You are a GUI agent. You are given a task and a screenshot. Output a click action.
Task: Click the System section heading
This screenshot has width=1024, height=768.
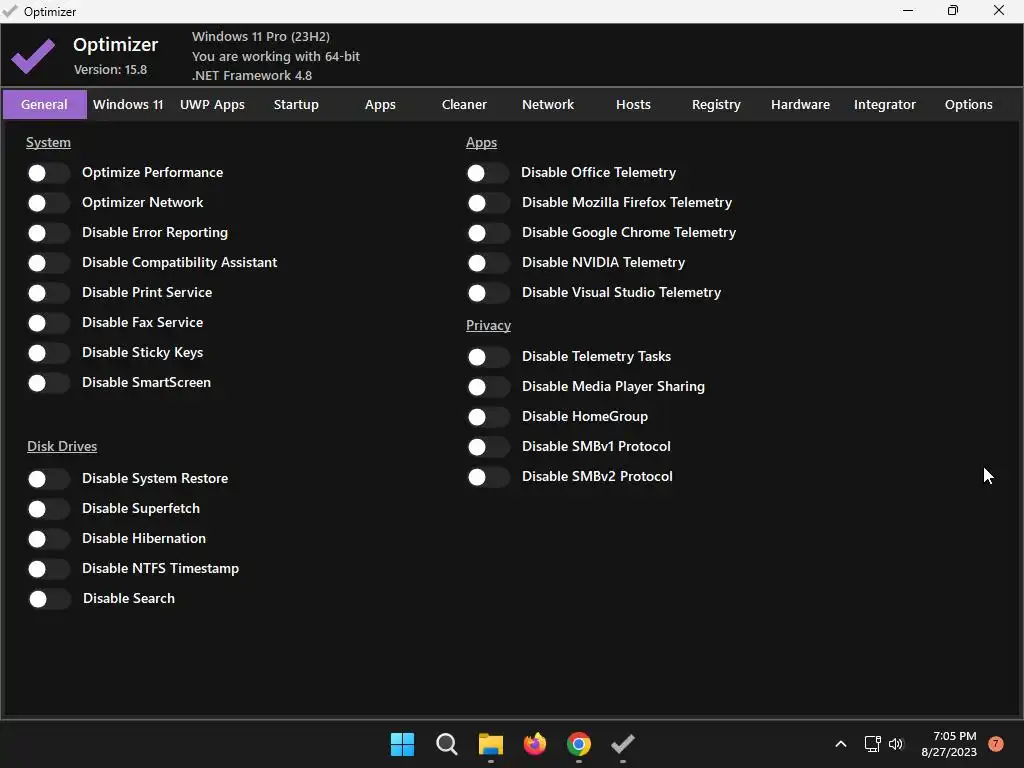[48, 142]
